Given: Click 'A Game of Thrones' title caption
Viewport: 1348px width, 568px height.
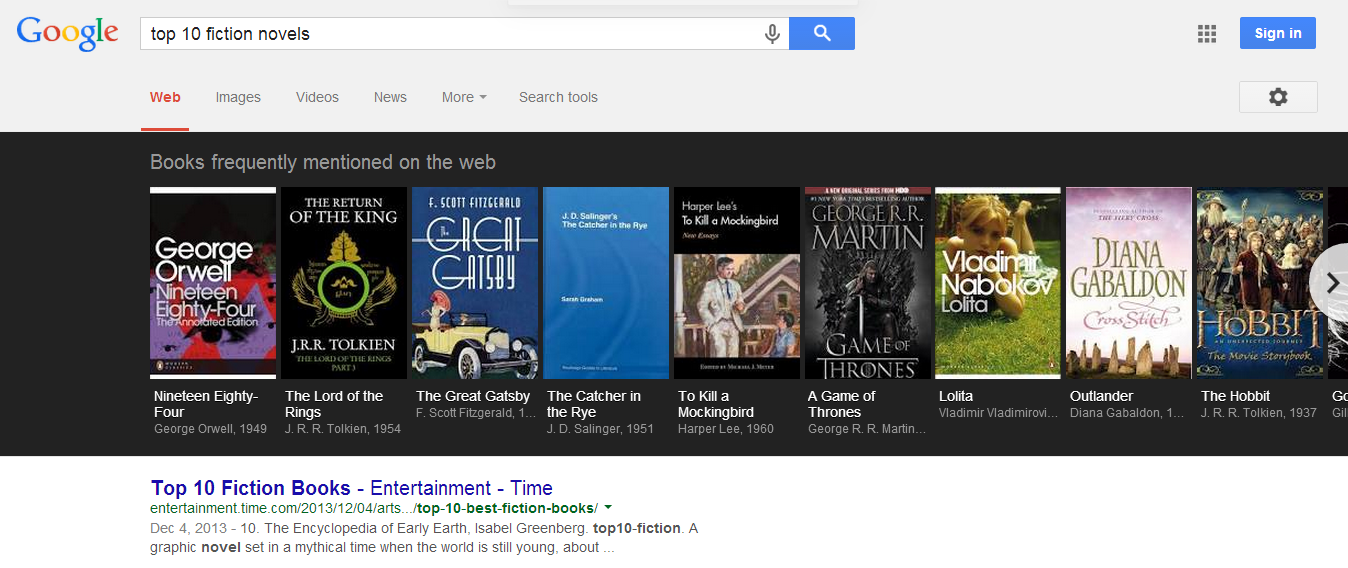Looking at the screenshot, I should point(842,404).
